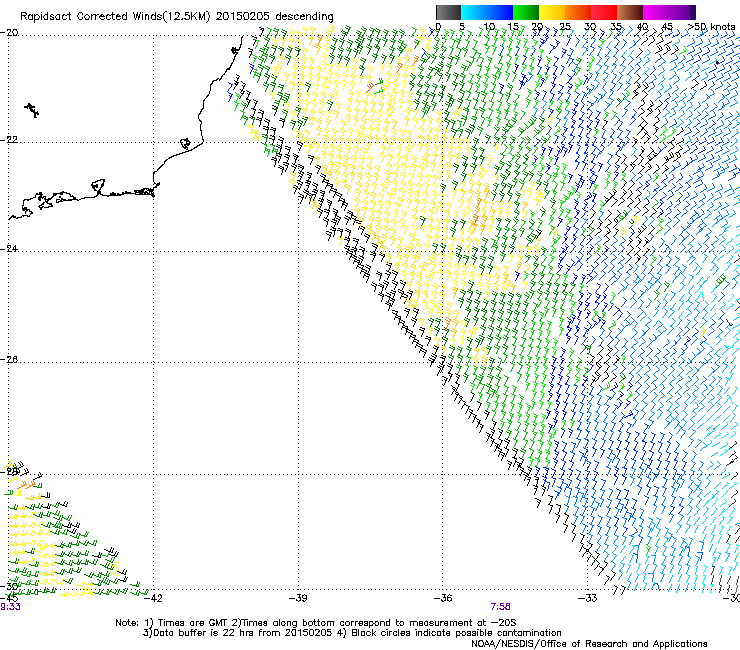Click the cyan-to-blue 5-15 knots legend band
740x650 pixels.
click(487, 12)
